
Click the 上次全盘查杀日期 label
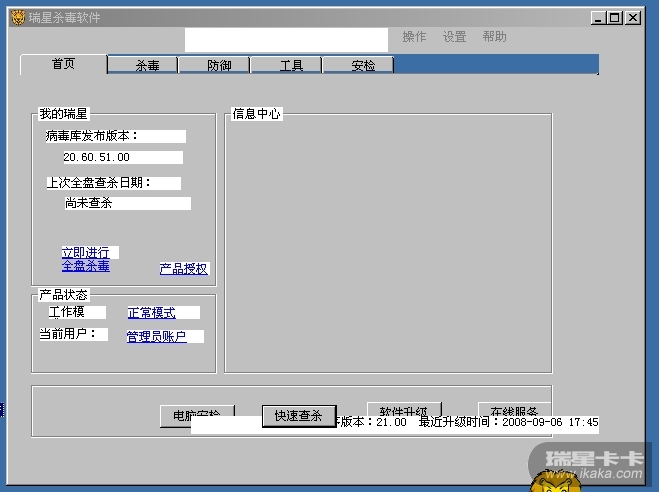coord(98,183)
